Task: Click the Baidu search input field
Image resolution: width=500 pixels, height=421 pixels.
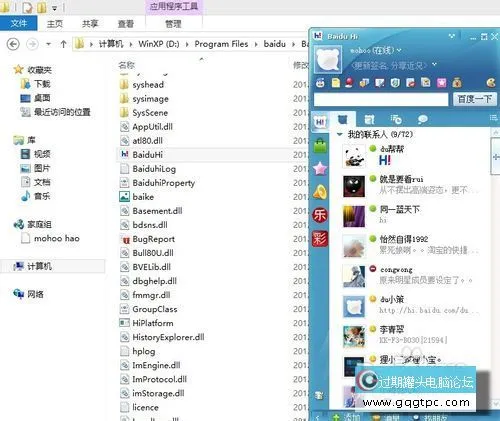Action: (x=381, y=99)
